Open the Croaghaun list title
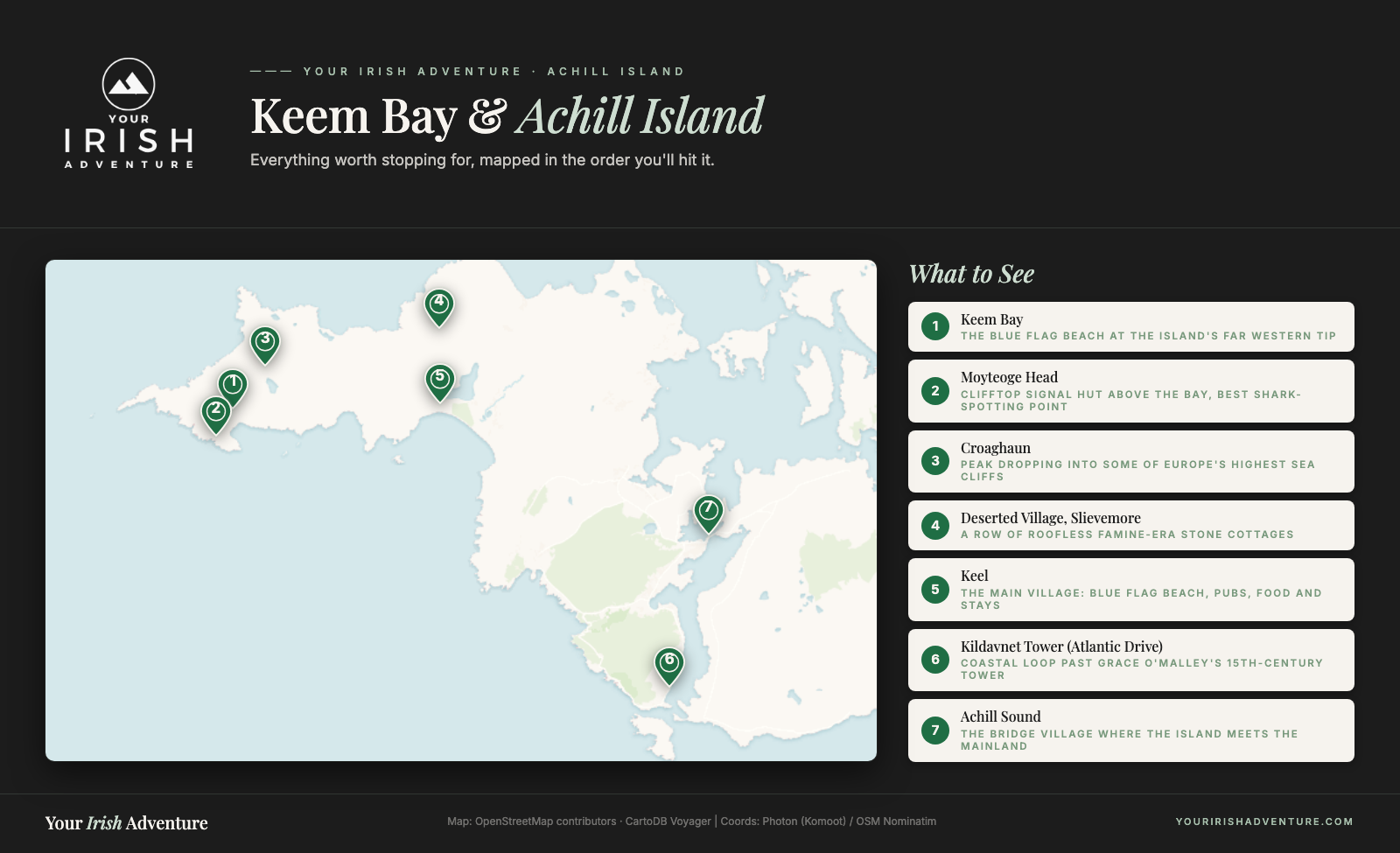Viewport: 1400px width, 853px height. (996, 448)
